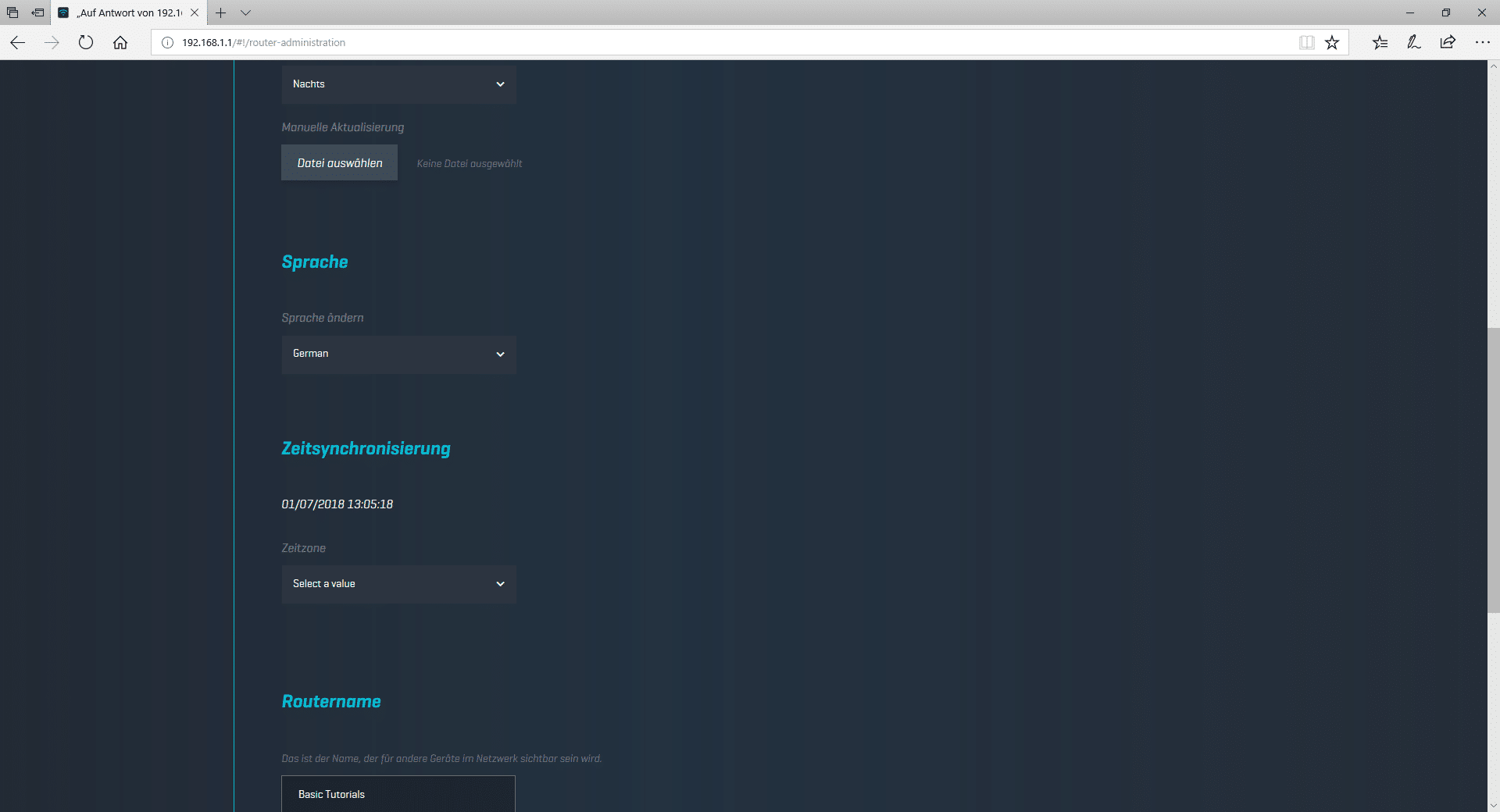Go to the browser home page
1500x812 pixels.
click(x=120, y=43)
